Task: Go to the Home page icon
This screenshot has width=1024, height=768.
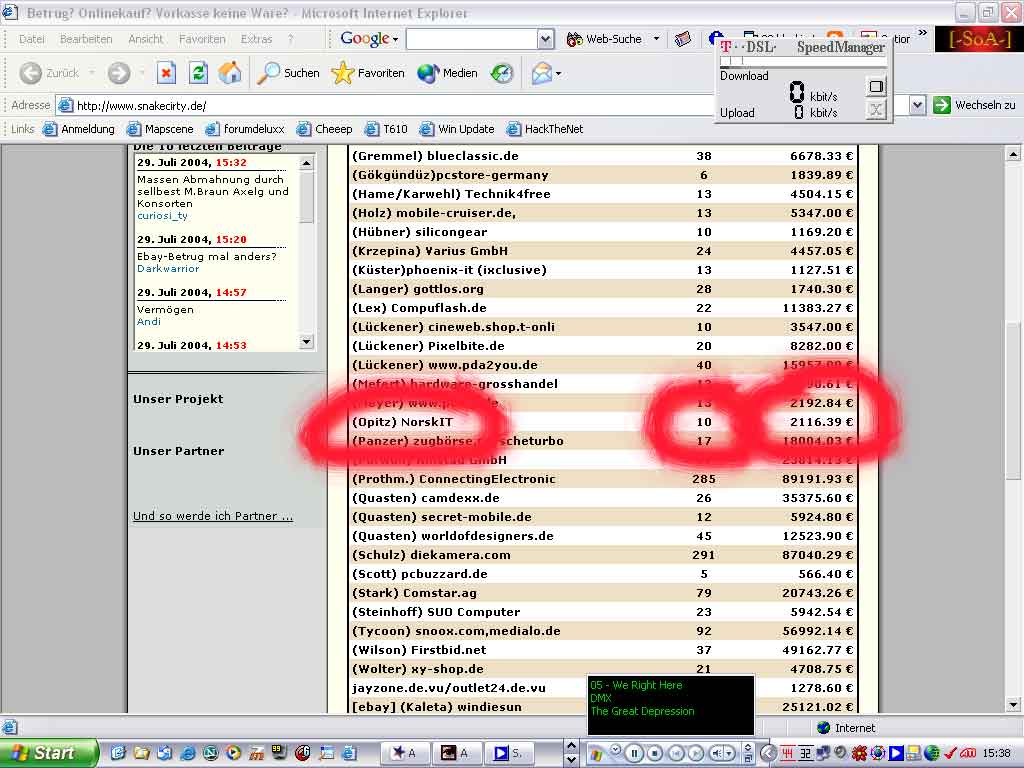Action: [230, 73]
